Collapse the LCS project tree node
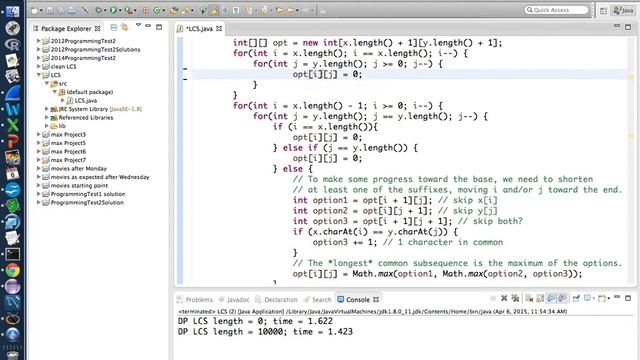The width and height of the screenshot is (640, 360). (39, 75)
